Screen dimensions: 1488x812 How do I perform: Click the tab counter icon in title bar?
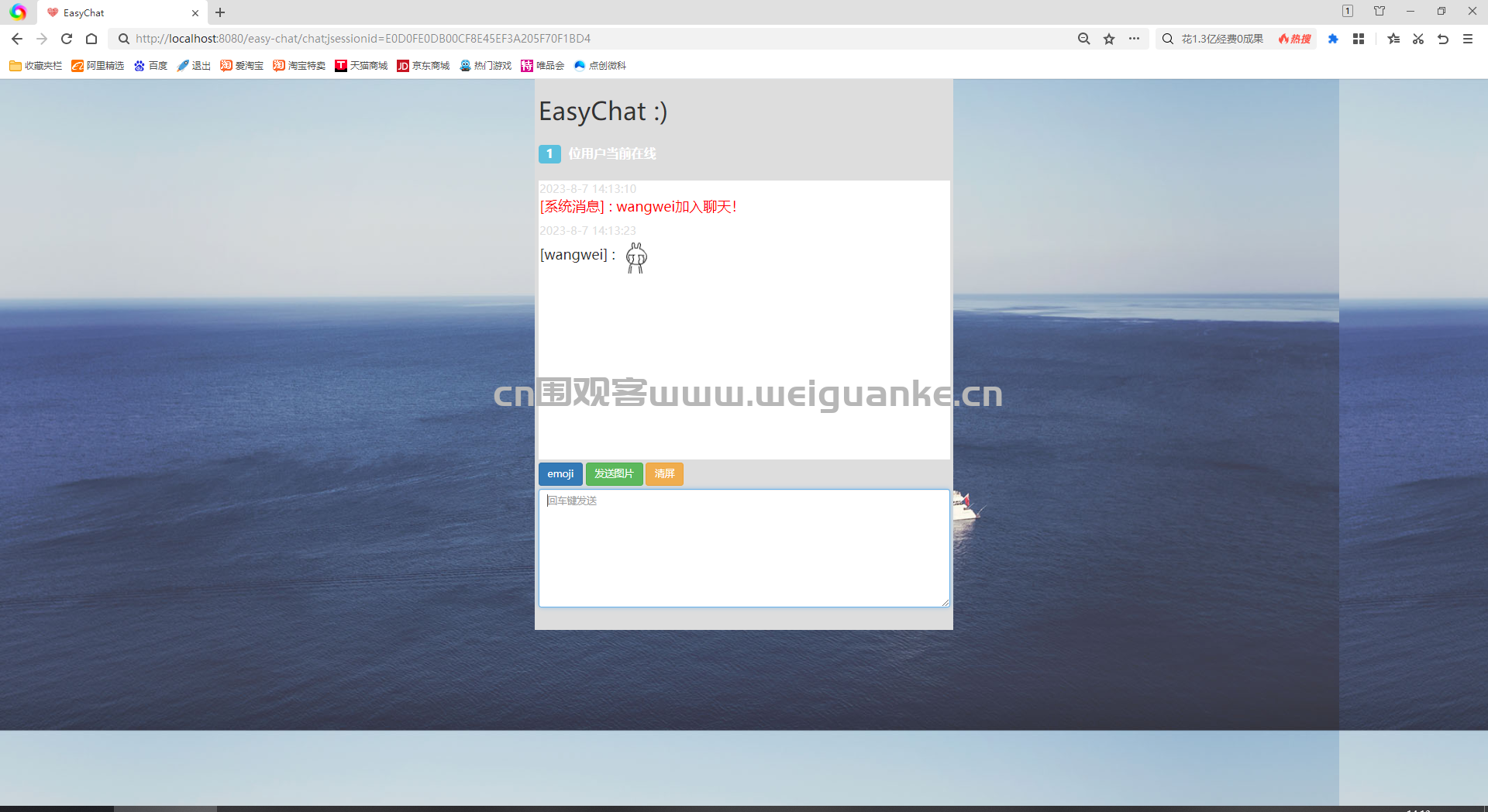[x=1348, y=11]
